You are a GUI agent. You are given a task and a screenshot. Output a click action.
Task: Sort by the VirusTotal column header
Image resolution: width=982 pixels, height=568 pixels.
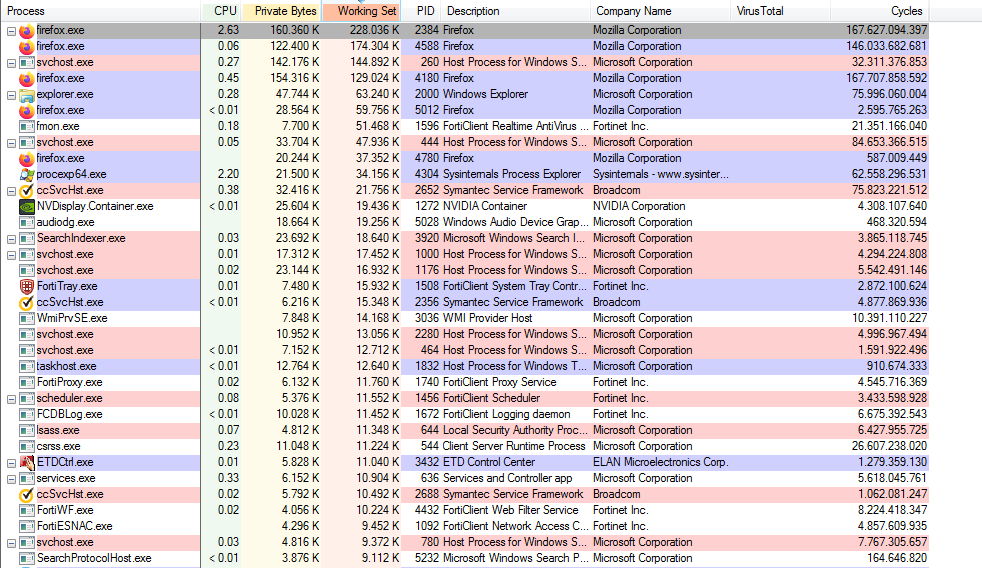click(780, 11)
